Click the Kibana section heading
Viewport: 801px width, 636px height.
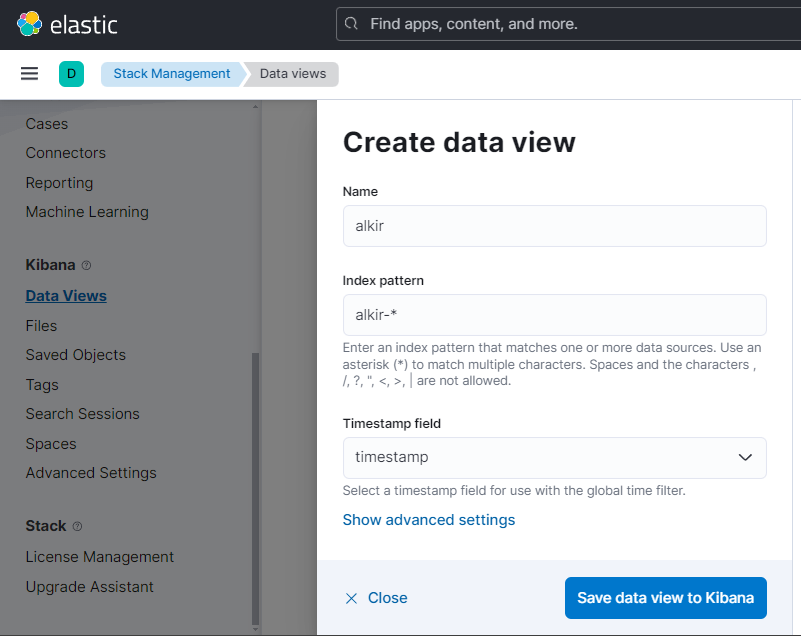click(x=51, y=265)
